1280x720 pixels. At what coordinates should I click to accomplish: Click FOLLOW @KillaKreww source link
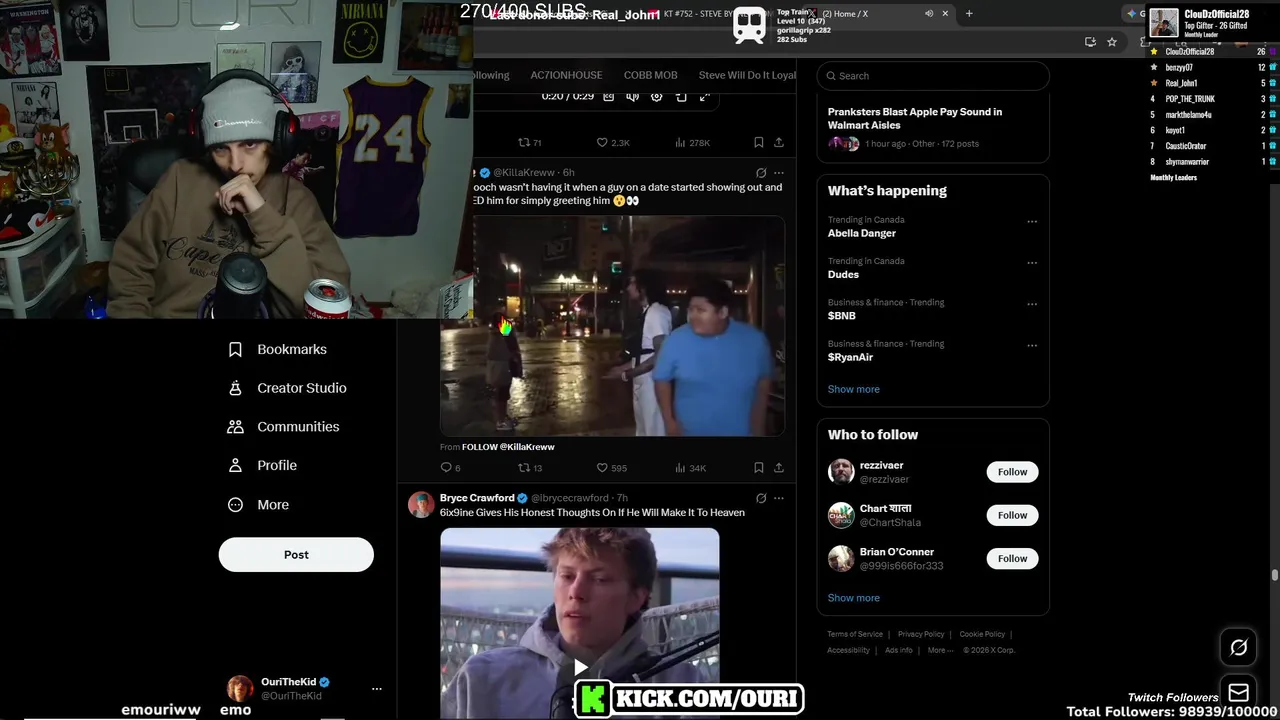[508, 447]
